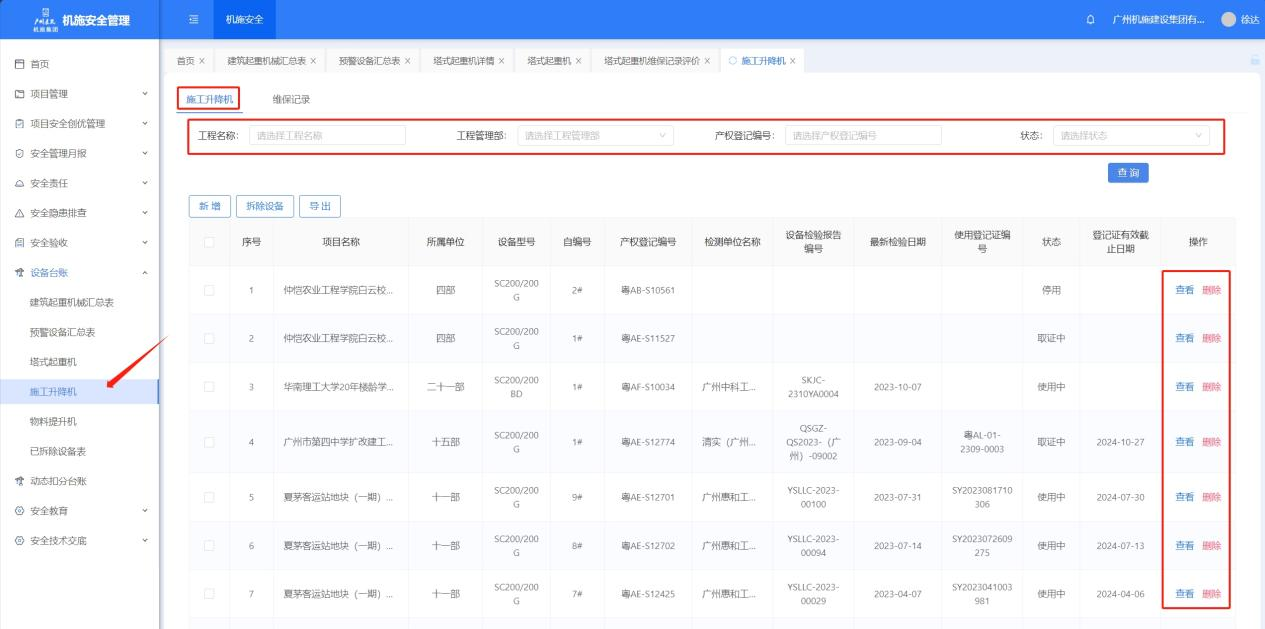Close the 建筑起重机械汇总表 tab
The width and height of the screenshot is (1265, 629).
pyautogui.click(x=313, y=61)
